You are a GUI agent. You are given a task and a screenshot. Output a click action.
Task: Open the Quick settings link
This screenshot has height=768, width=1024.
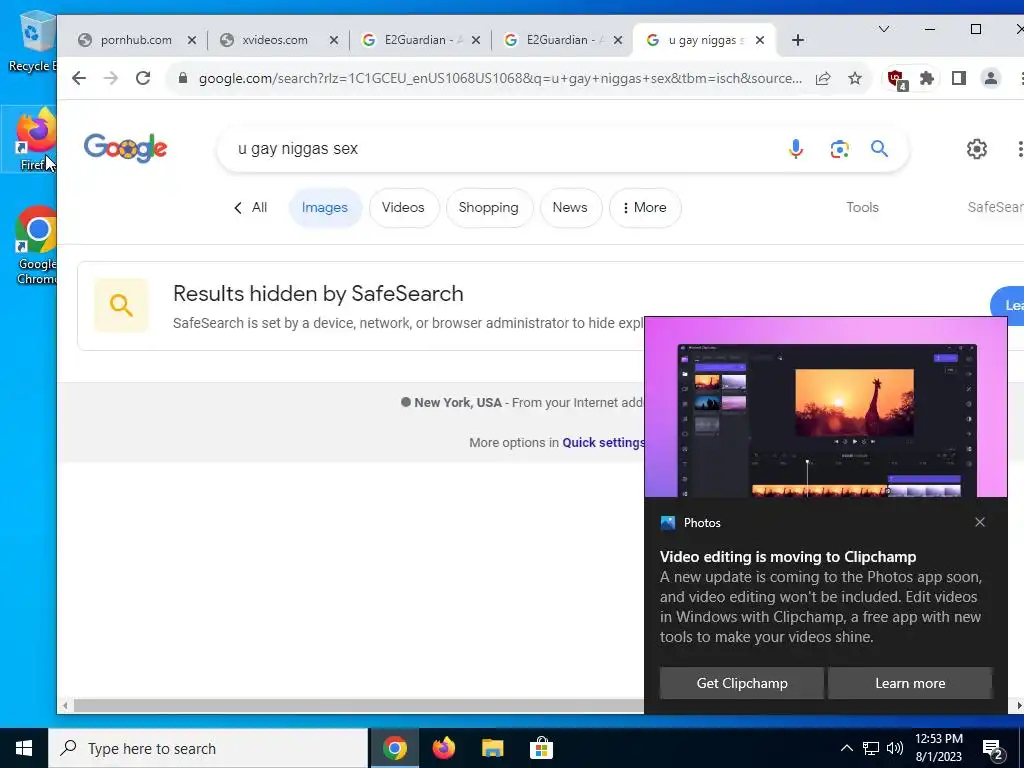tap(603, 442)
